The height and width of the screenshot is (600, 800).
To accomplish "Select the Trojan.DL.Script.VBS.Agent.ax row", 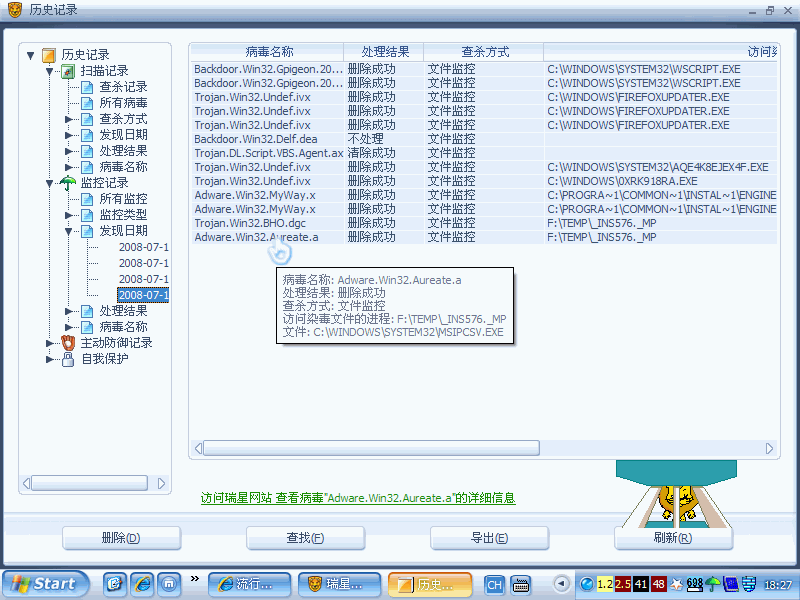I will click(x=484, y=153).
